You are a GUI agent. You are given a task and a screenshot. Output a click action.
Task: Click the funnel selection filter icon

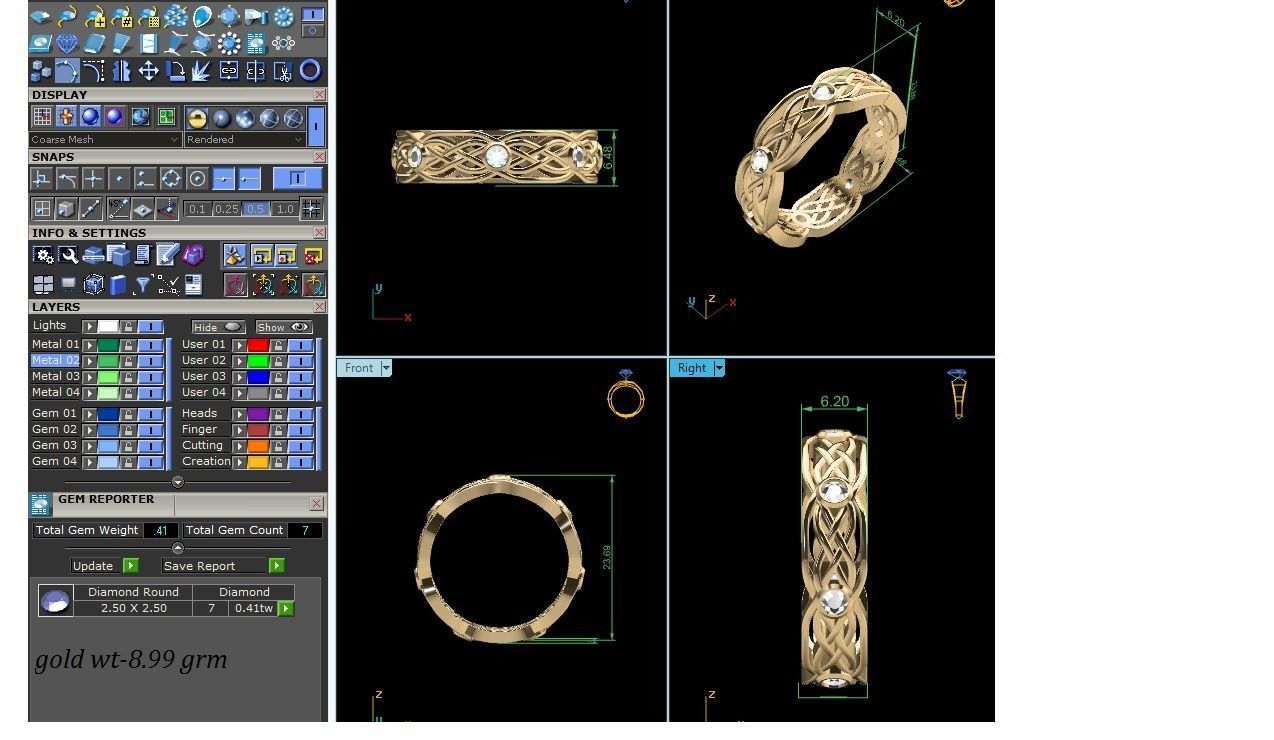pos(143,284)
